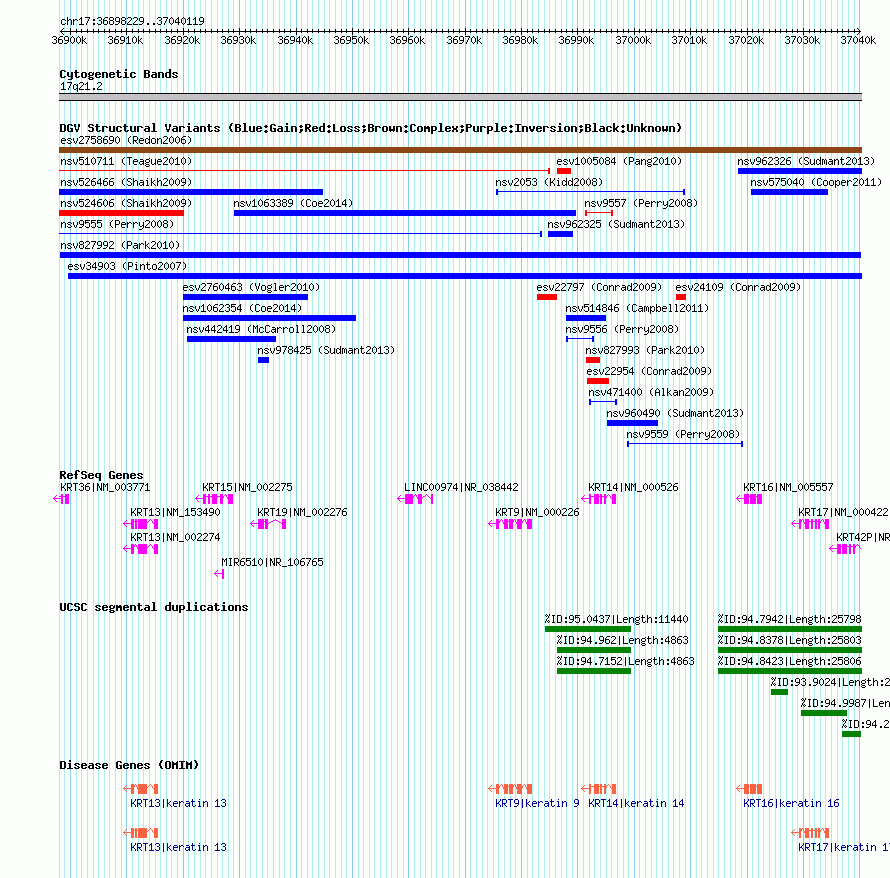Click OMIM KRT16 keratin 16 gene glyph
The image size is (890, 878).
[x=749, y=789]
